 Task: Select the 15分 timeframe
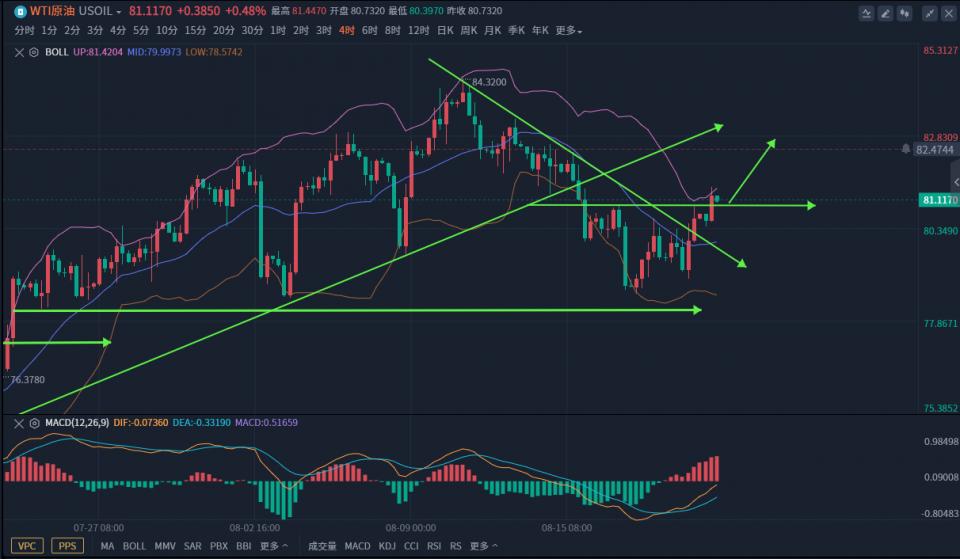coord(195,31)
